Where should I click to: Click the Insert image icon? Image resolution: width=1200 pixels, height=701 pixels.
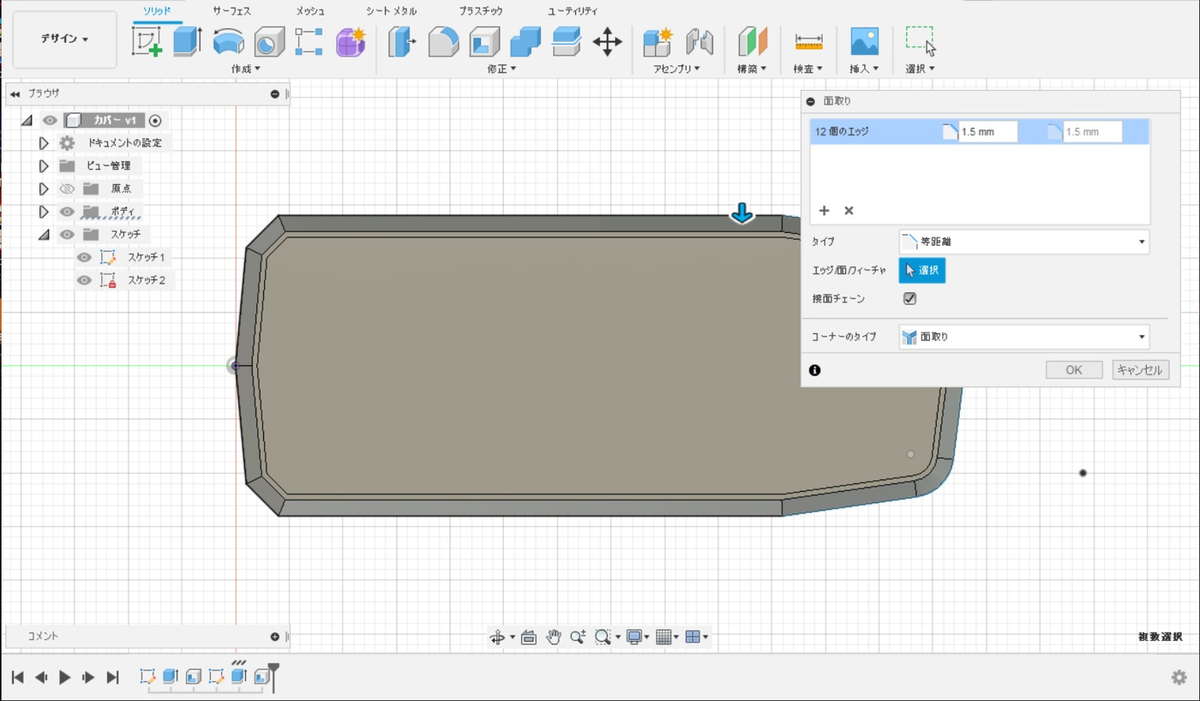864,41
